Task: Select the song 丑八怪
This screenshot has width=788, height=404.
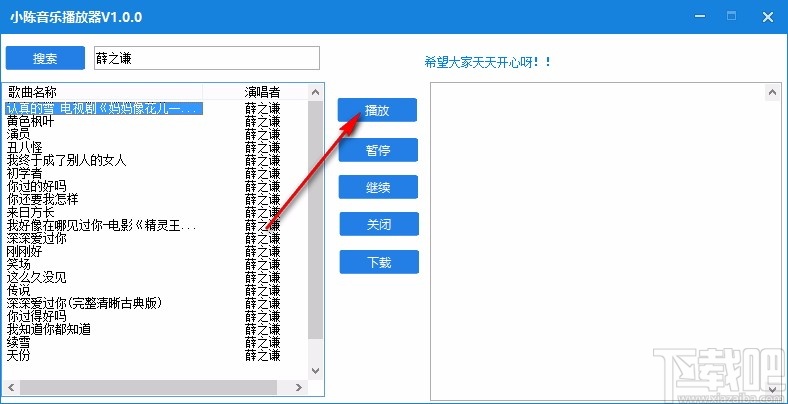Action: point(24,148)
